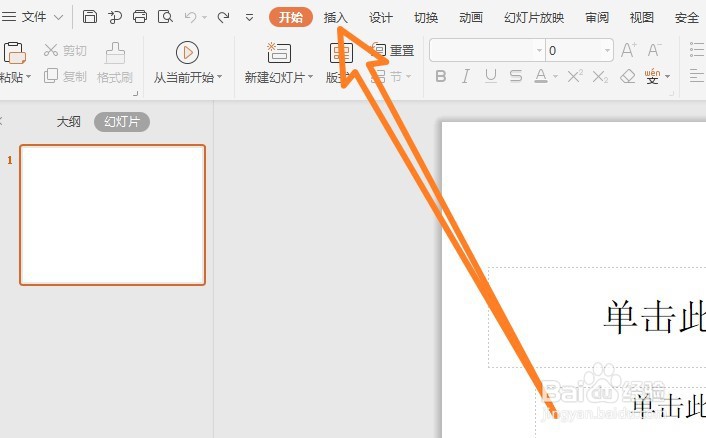Open the 文件 menu
The image size is (706, 438).
[x=32, y=17]
